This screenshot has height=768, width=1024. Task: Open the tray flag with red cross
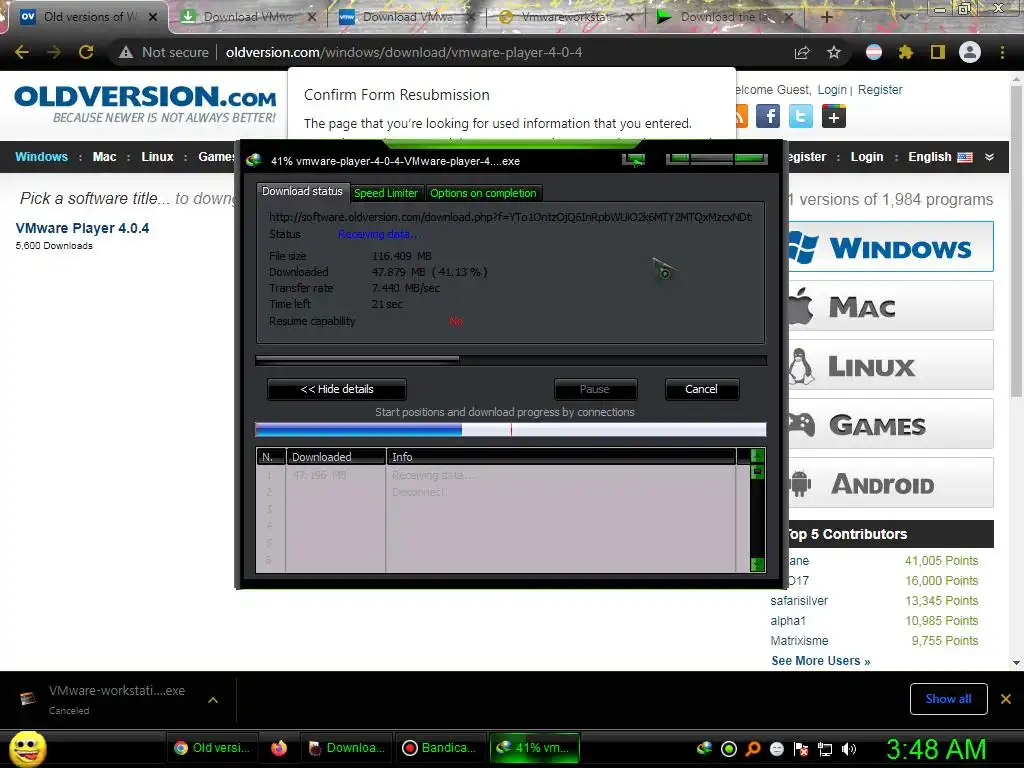coord(801,749)
